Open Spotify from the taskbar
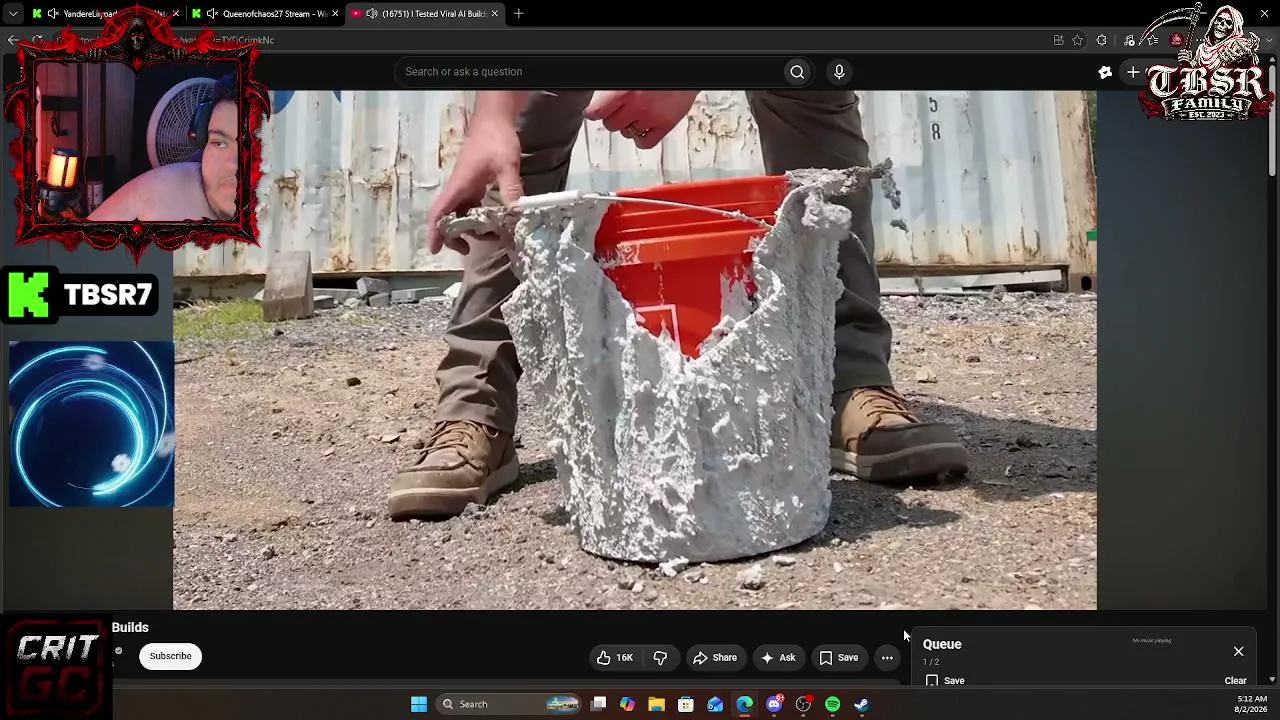Screen dimensions: 1280x720 point(833,704)
